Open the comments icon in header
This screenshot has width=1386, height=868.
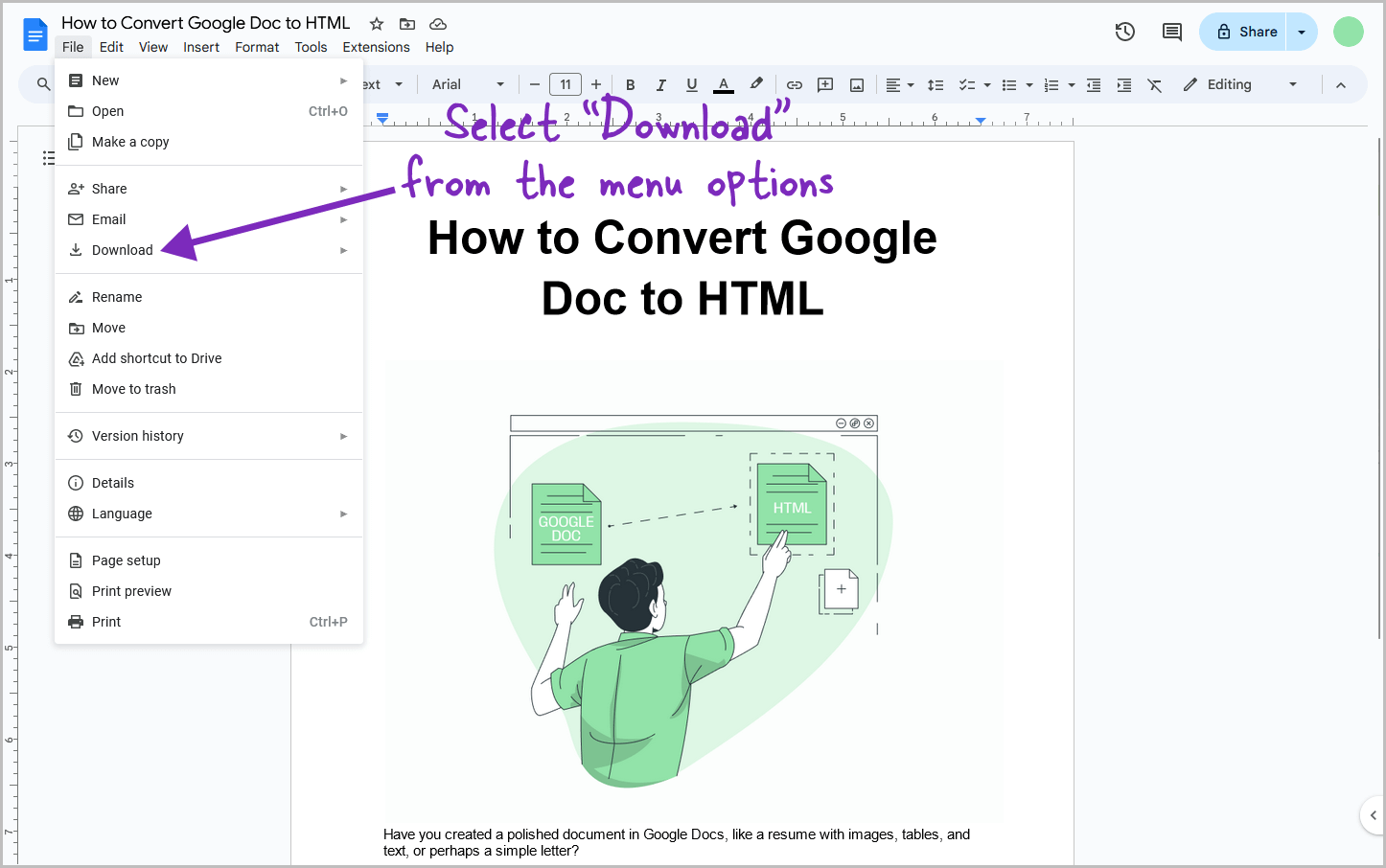pos(1172,32)
